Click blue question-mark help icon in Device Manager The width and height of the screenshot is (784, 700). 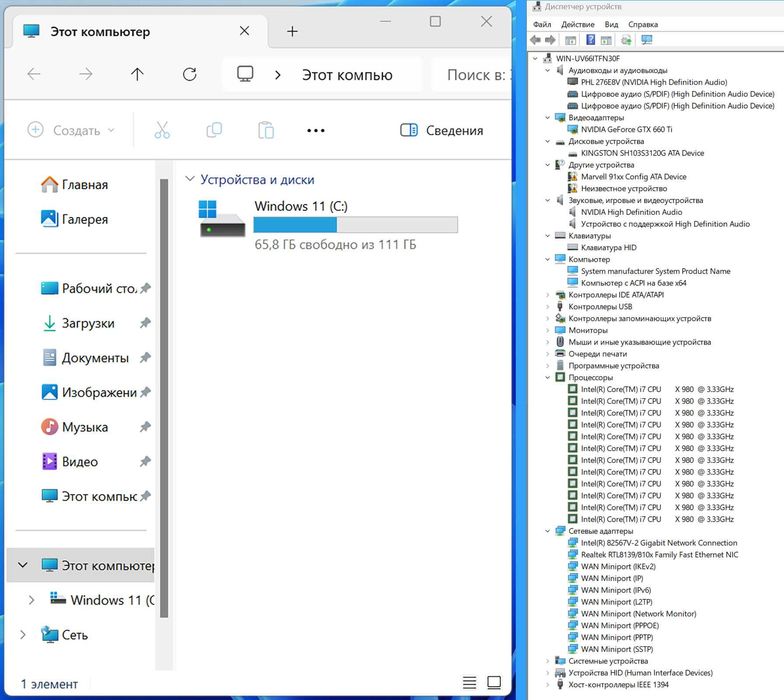[x=590, y=40]
